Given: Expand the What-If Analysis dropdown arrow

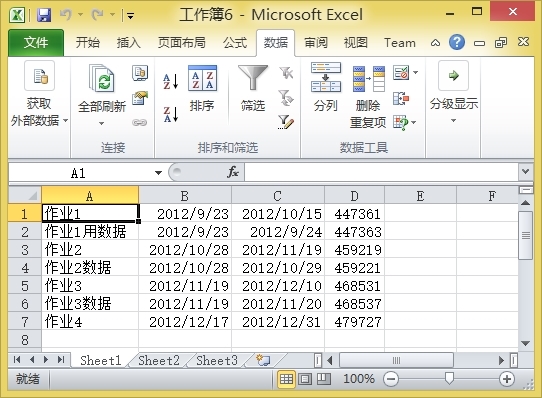Looking at the screenshot, I should tap(414, 122).
